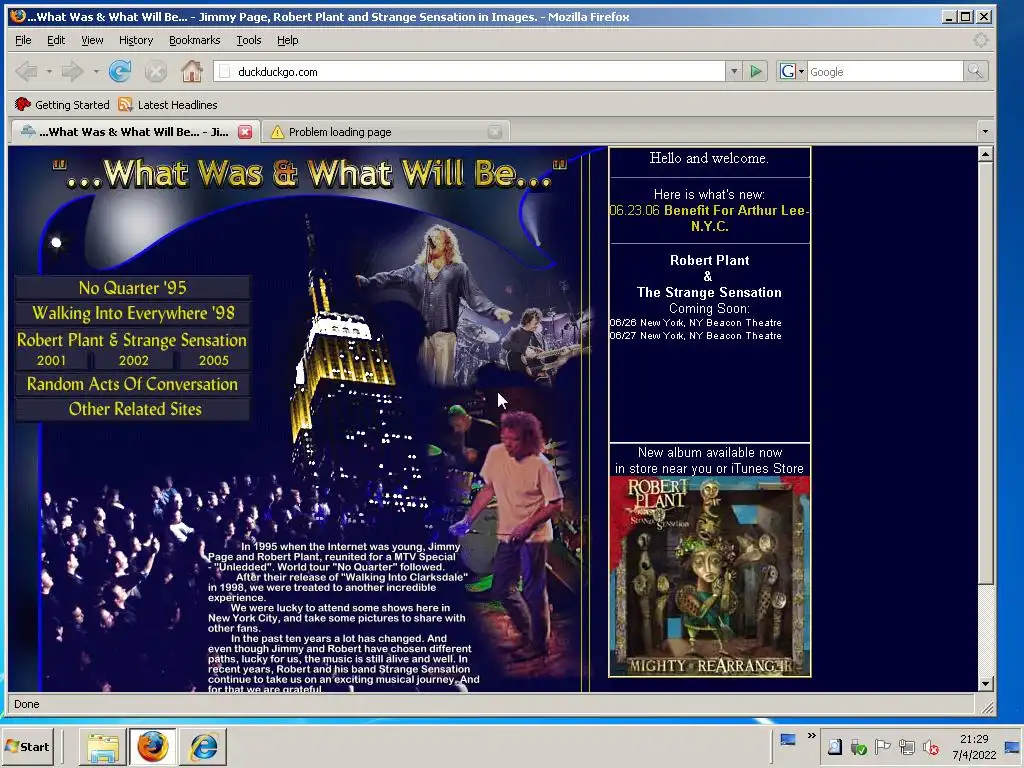Select the 2002 Strange Sensation link
Image resolution: width=1024 pixels, height=768 pixels.
[x=133, y=360]
